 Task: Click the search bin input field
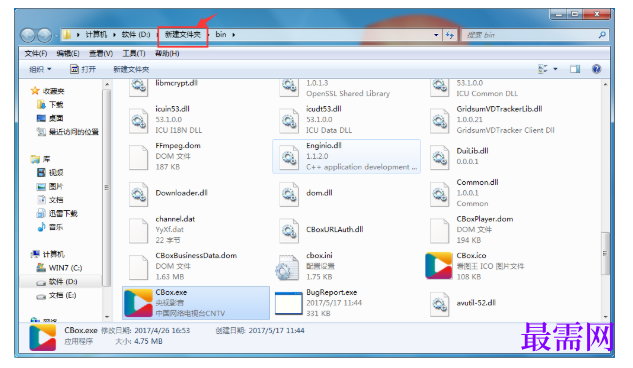[x=530, y=35]
